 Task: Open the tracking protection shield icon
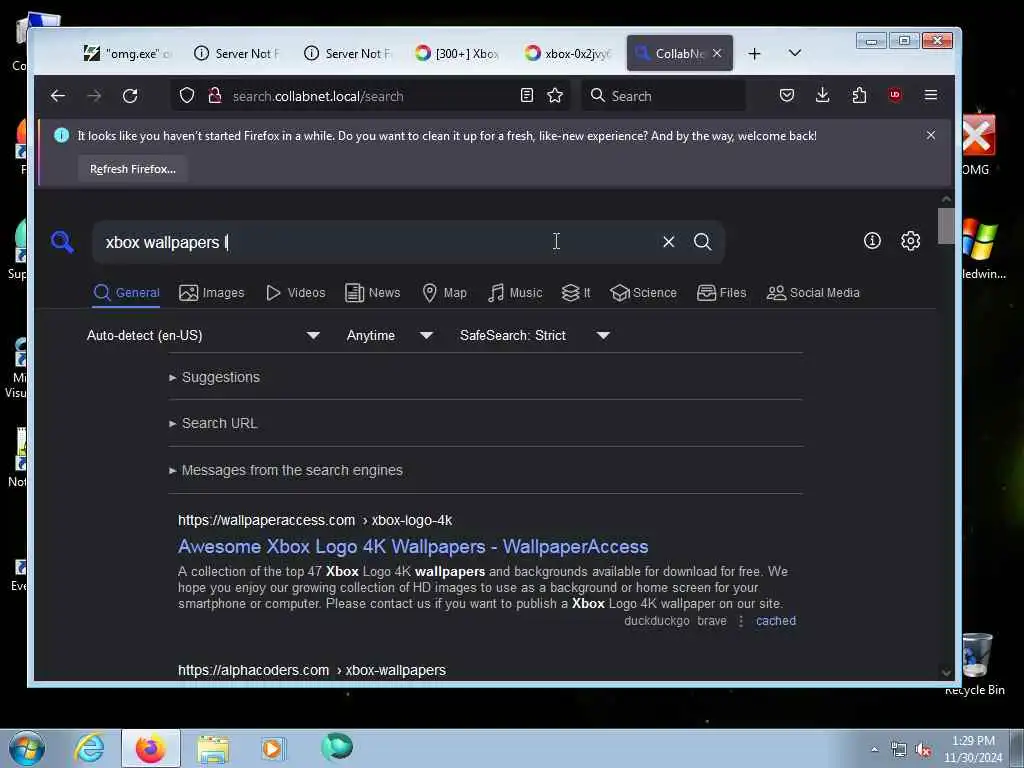187,96
